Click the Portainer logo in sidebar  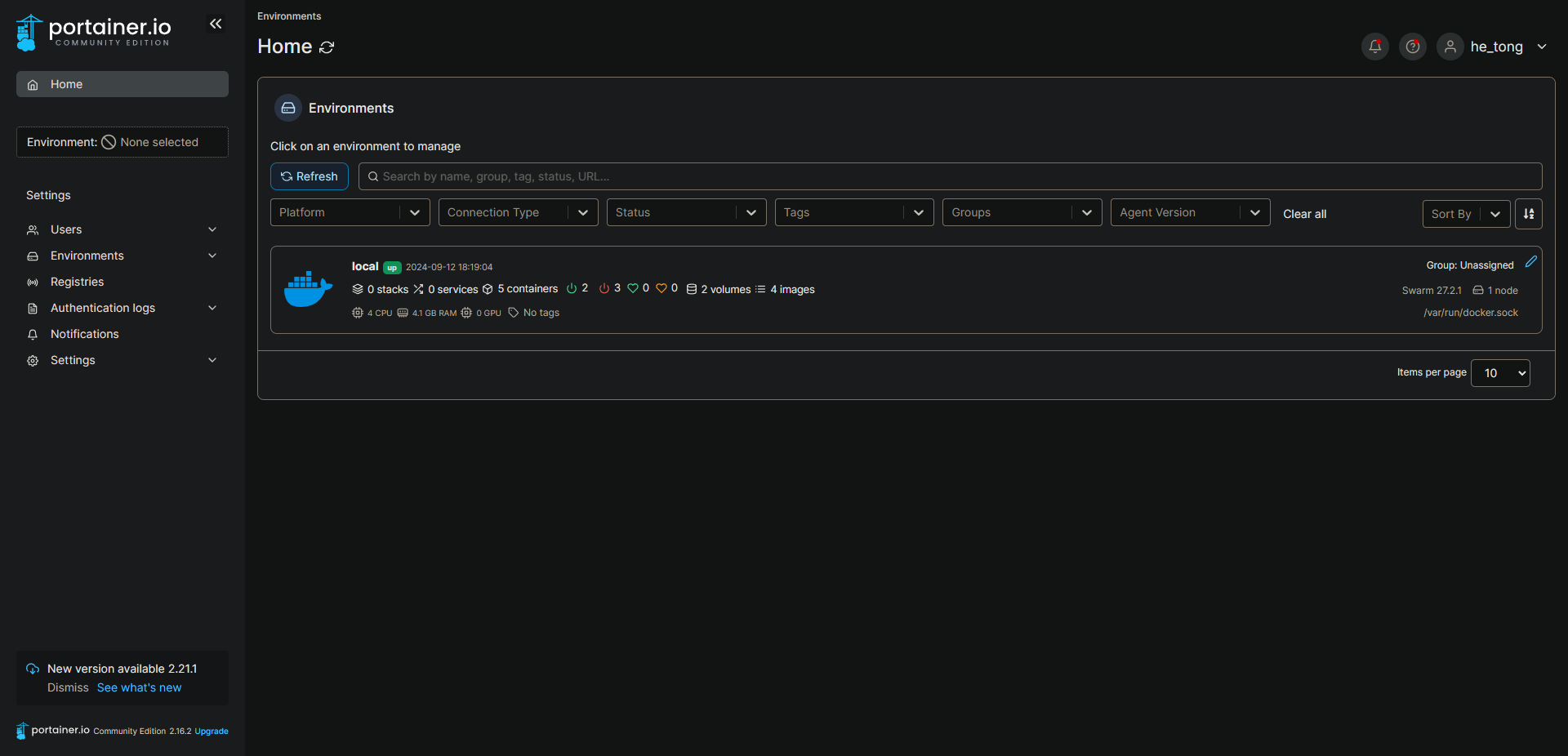coord(93,32)
